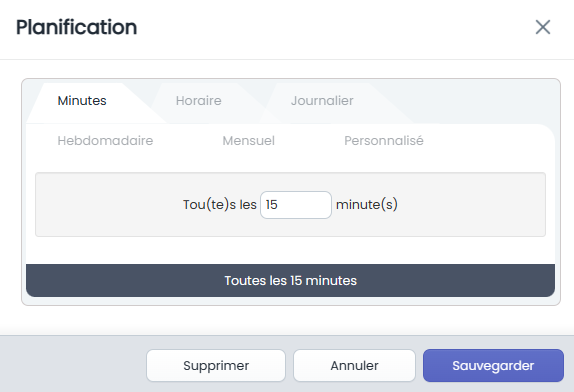
Task: Select the Minutes tab
Action: click(x=82, y=101)
